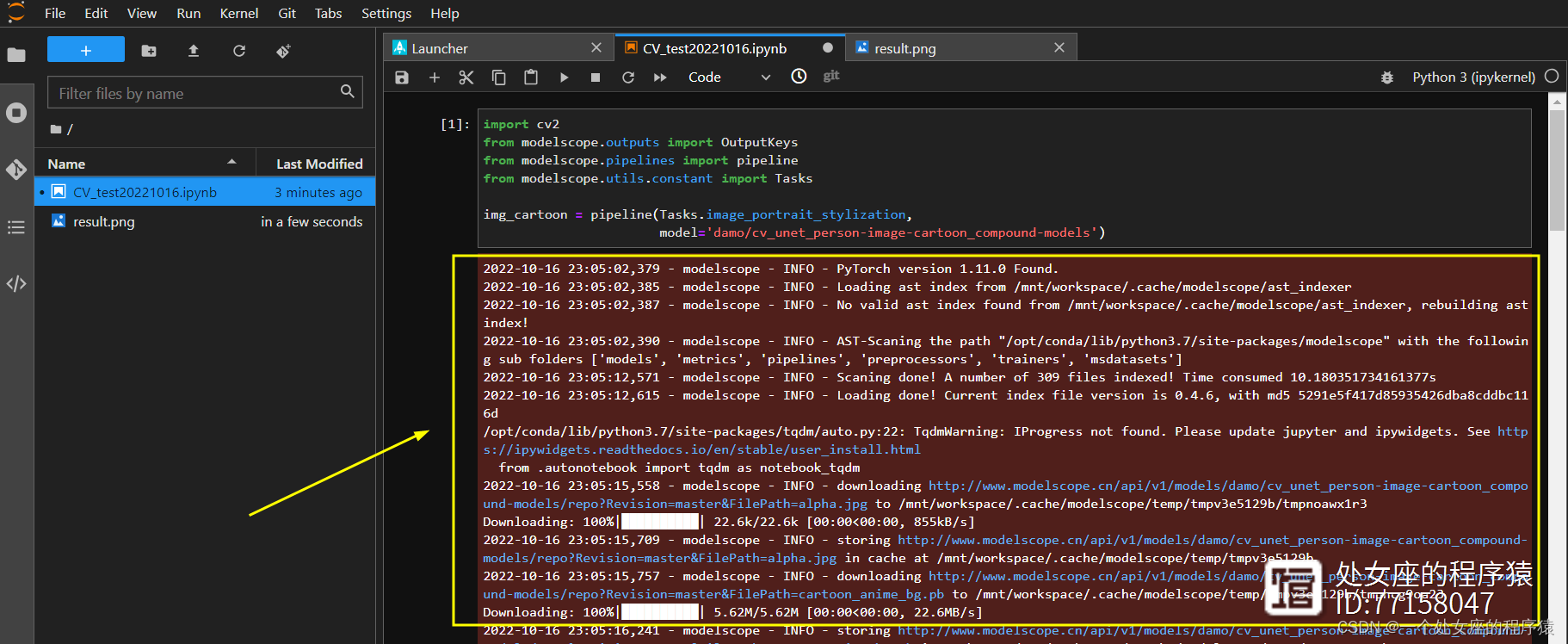Click the blue New Launcher plus button
Screen dimensions: 1568x644
point(86,50)
